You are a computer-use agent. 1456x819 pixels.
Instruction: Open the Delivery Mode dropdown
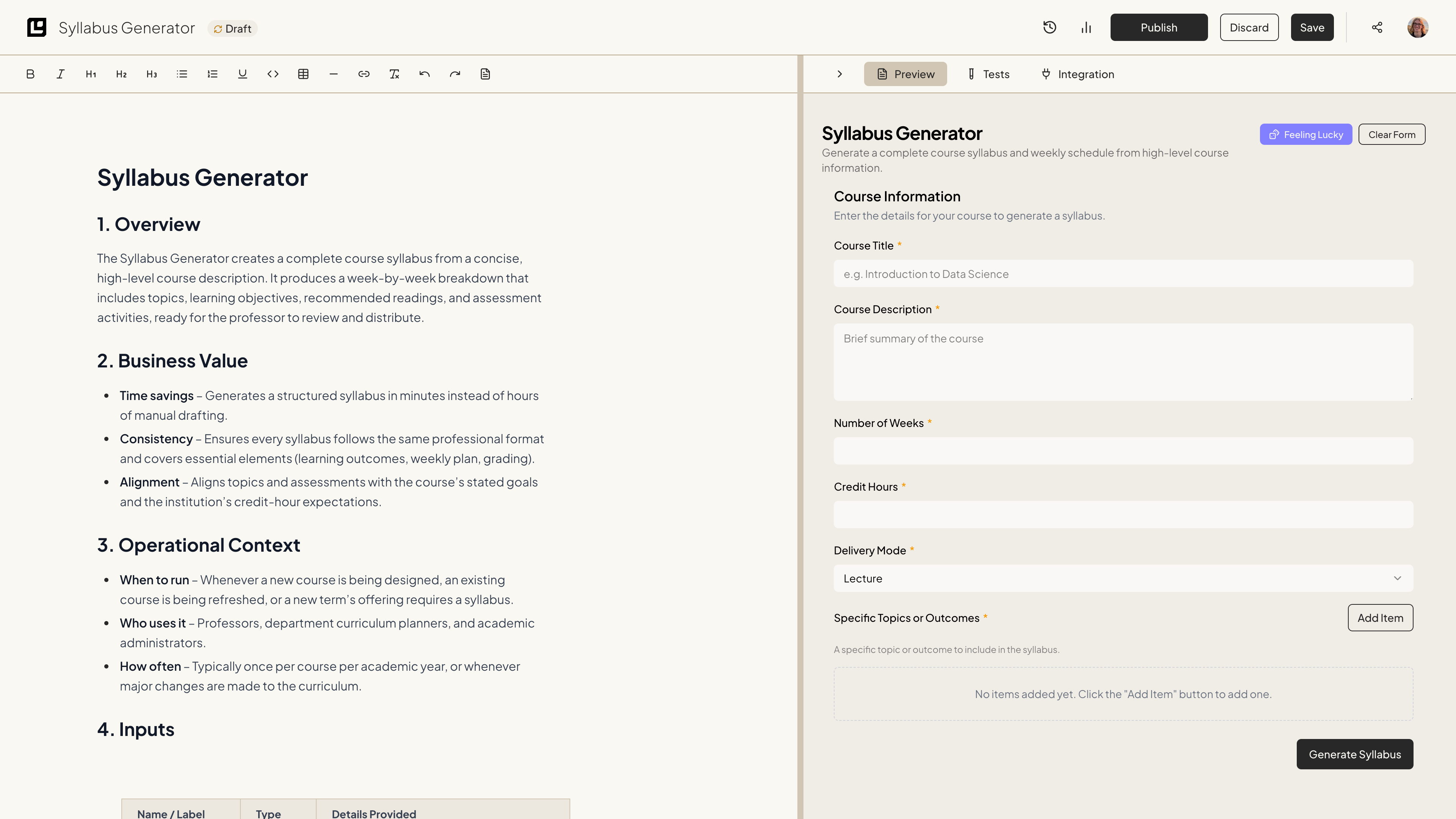coord(1123,578)
